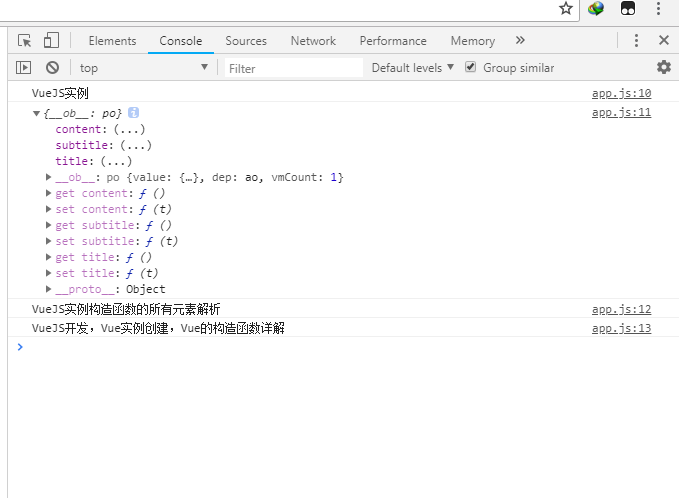Open source link app.js:11
This screenshot has height=498, width=679.
click(x=621, y=113)
